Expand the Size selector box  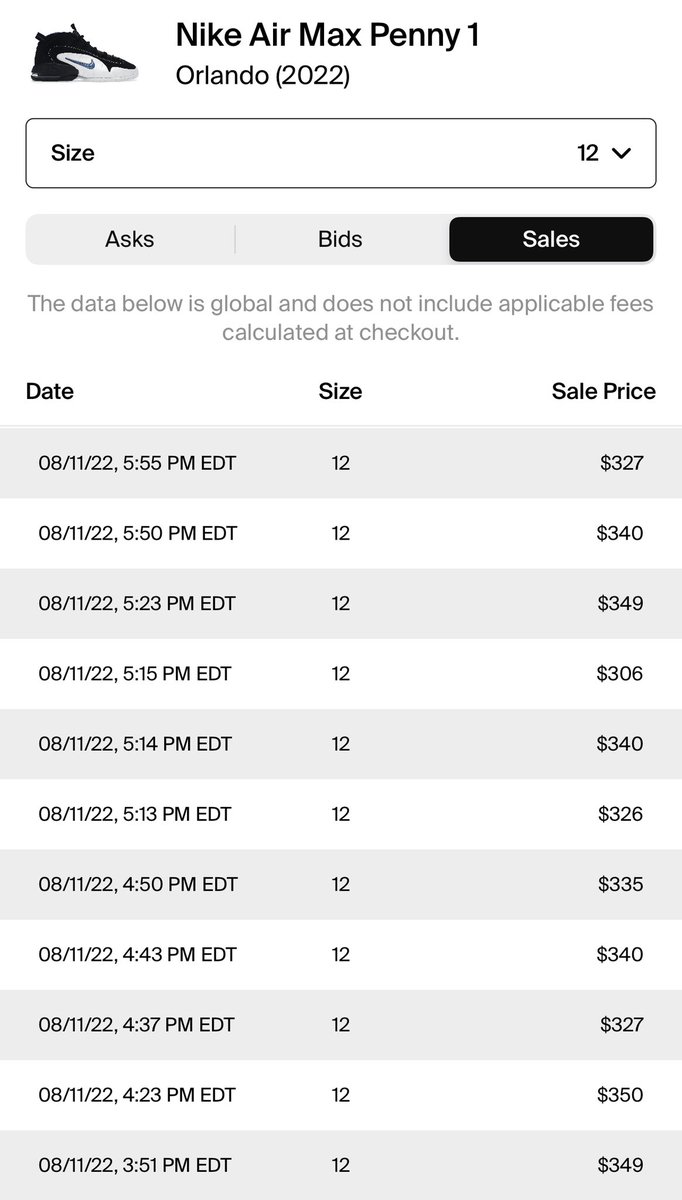pyautogui.click(x=341, y=153)
